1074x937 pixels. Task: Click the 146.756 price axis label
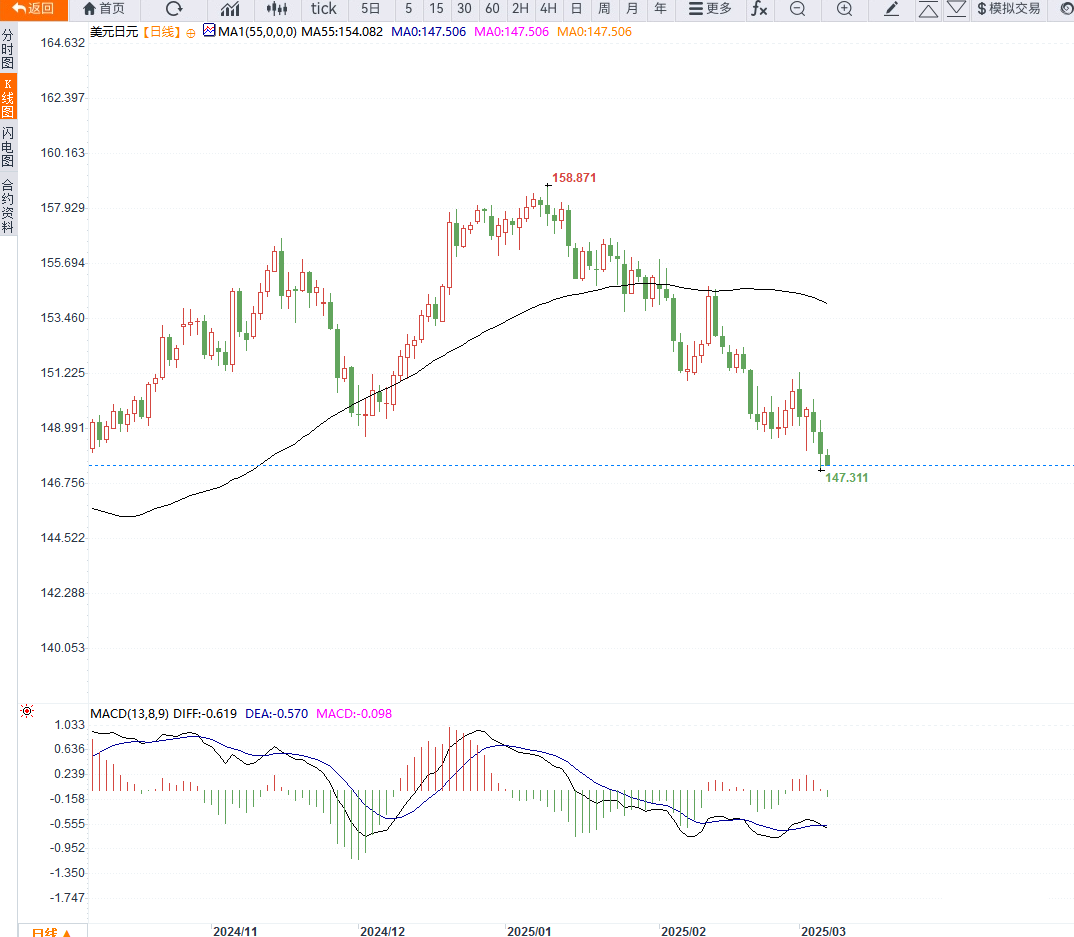(62, 483)
